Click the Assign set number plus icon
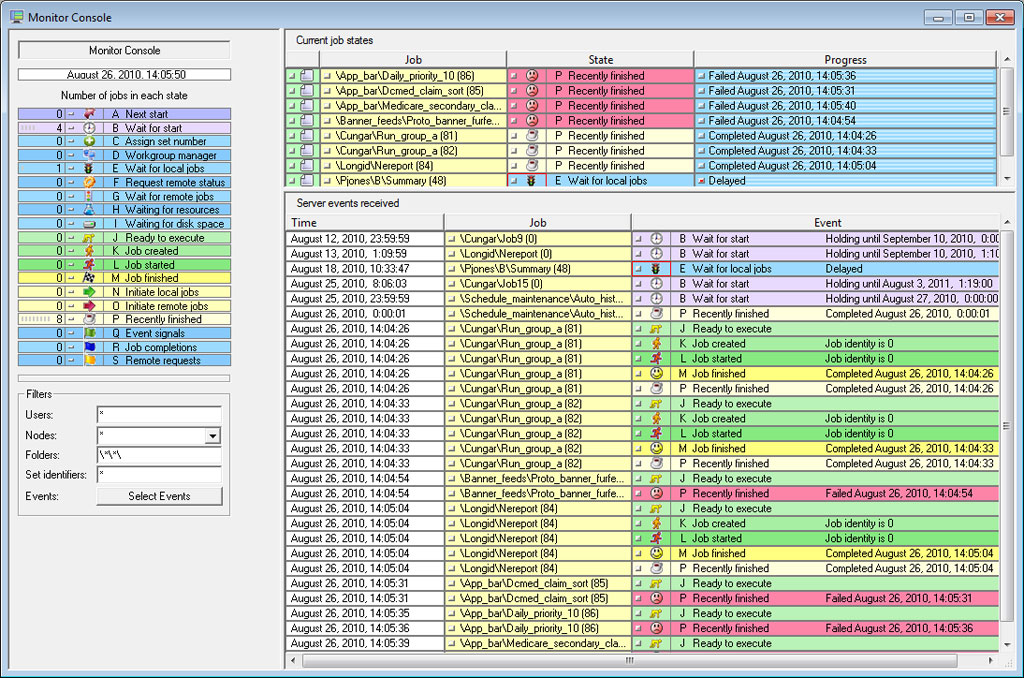Screen dimensions: 1024x678 click(89, 141)
